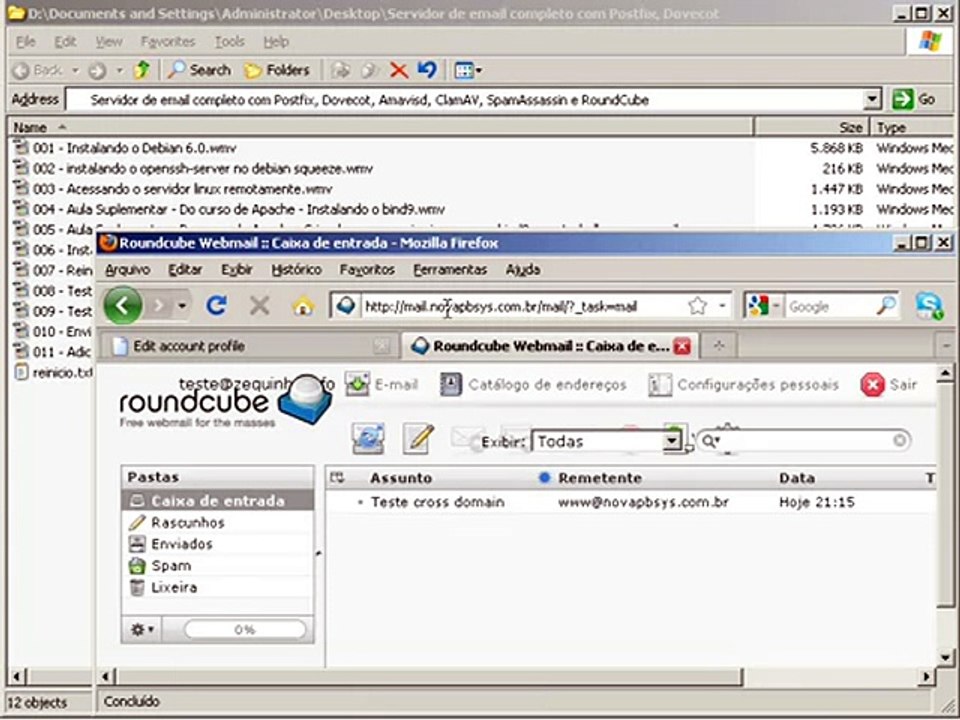Click Google search magnifier in Firefox
The height and width of the screenshot is (720, 960).
click(886, 305)
